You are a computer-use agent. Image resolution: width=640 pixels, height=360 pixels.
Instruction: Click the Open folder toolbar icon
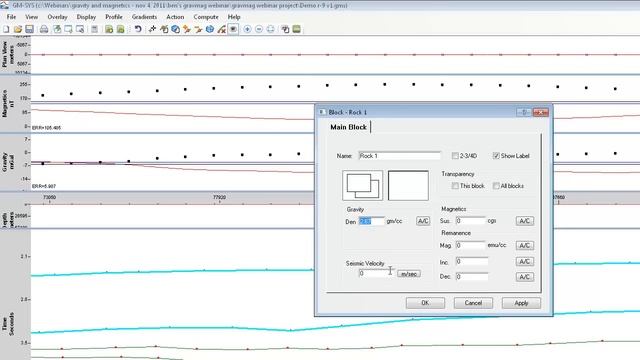coord(18,29)
